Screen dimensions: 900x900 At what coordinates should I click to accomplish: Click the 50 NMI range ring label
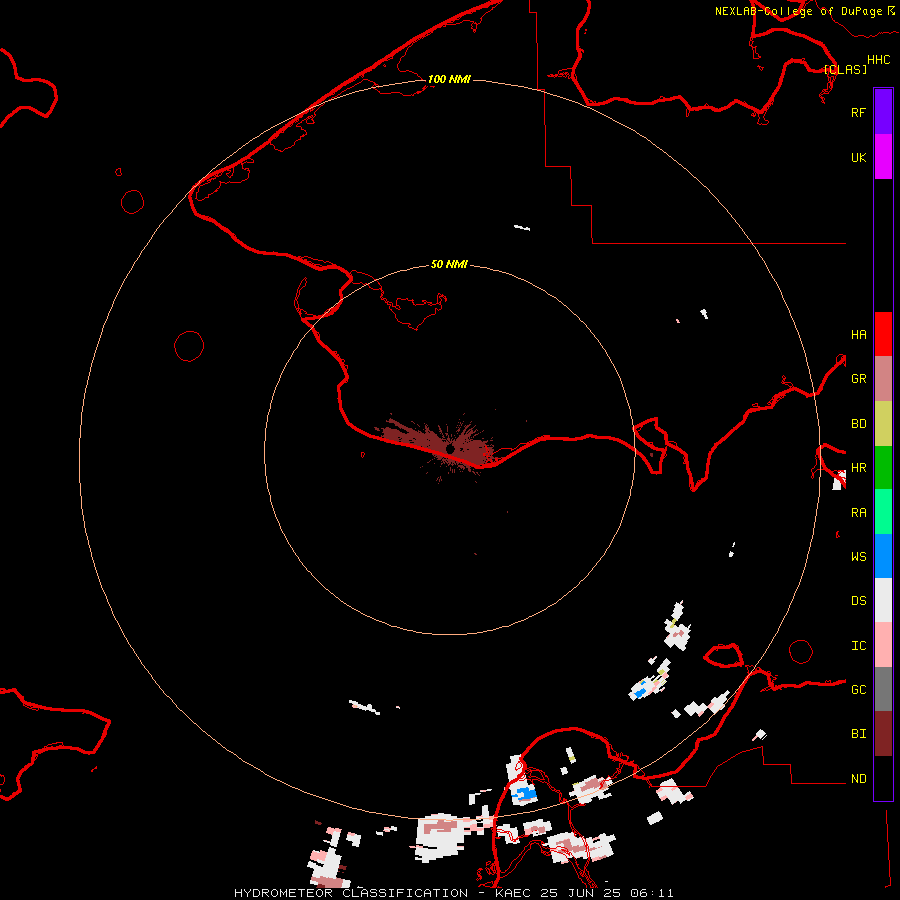449,264
